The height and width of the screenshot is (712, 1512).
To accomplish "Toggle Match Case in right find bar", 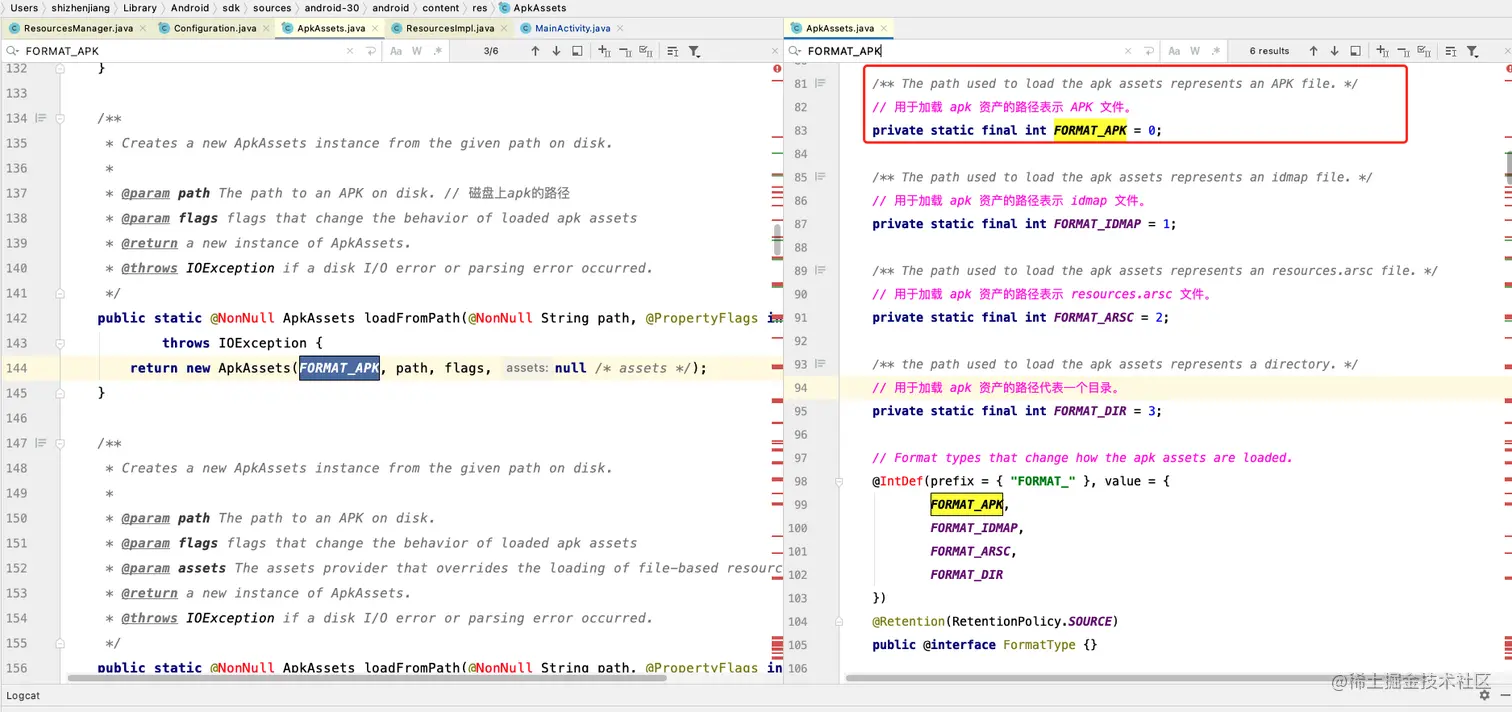I will [x=1174, y=51].
